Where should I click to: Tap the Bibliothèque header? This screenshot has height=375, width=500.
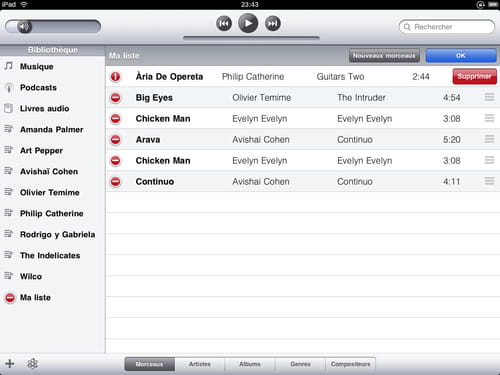tap(53, 50)
